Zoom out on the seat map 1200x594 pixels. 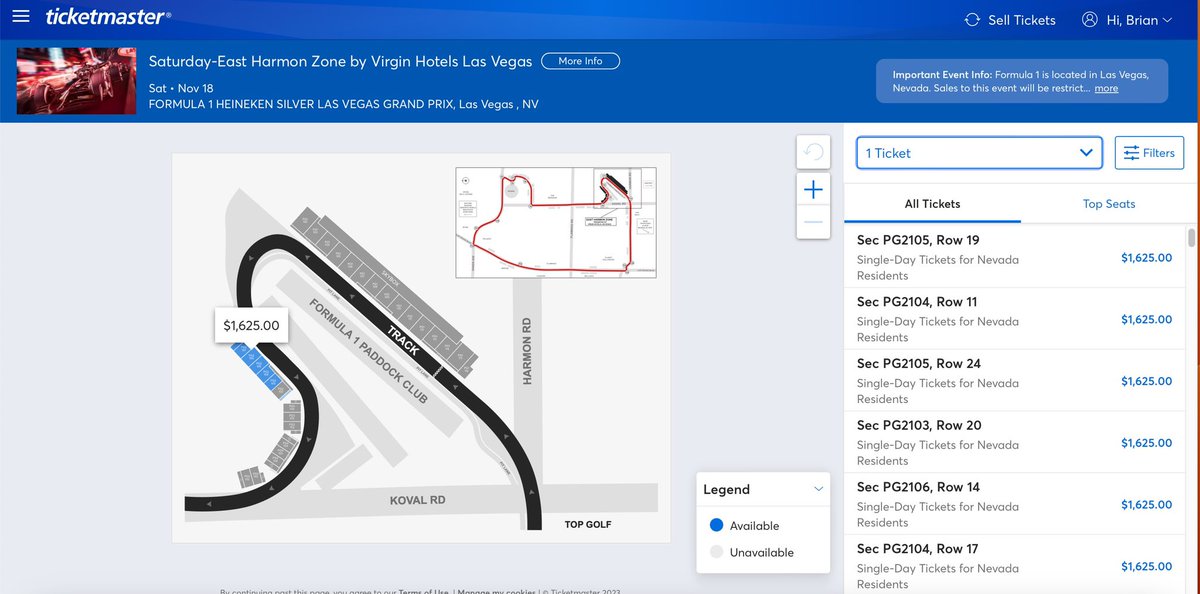[x=814, y=222]
